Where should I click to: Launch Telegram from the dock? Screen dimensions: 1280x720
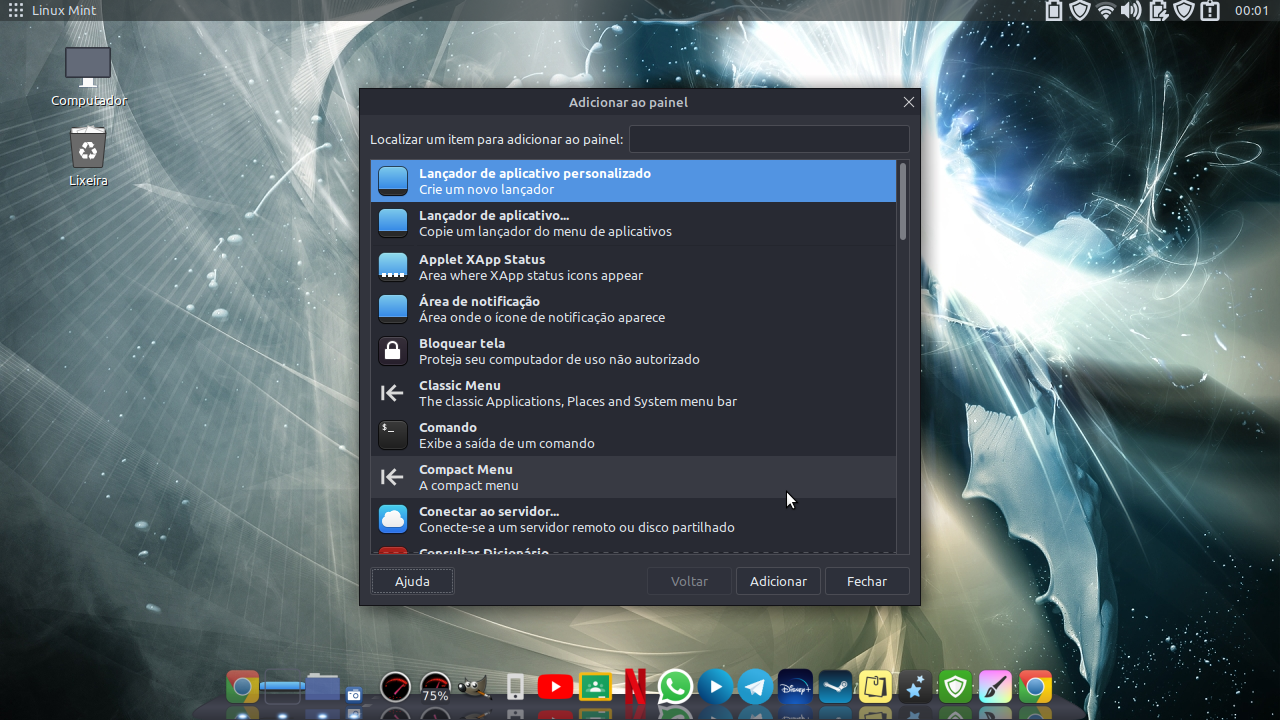coord(755,687)
